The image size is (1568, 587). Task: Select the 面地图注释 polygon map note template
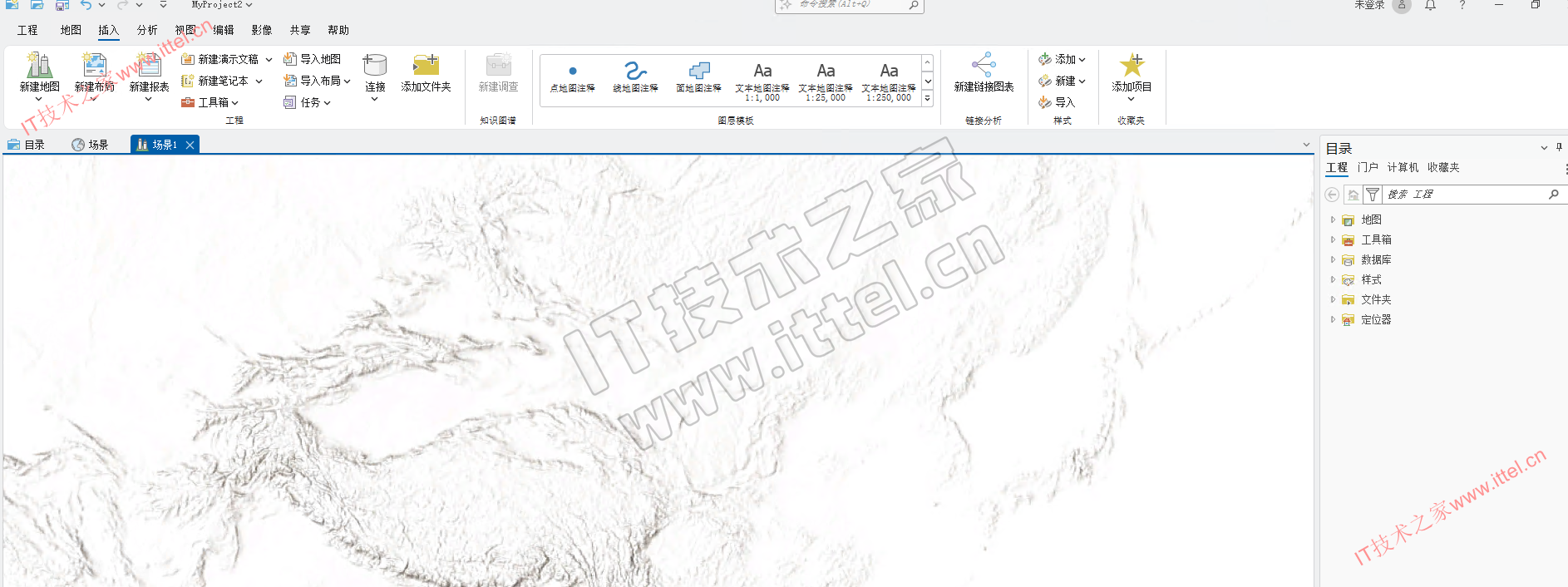coord(699,79)
